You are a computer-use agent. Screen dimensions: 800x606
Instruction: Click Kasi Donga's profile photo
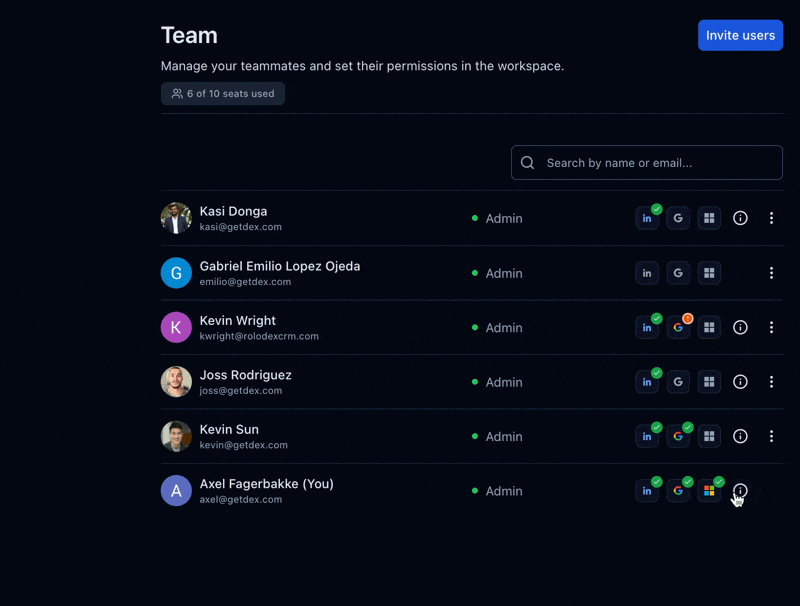(176, 218)
